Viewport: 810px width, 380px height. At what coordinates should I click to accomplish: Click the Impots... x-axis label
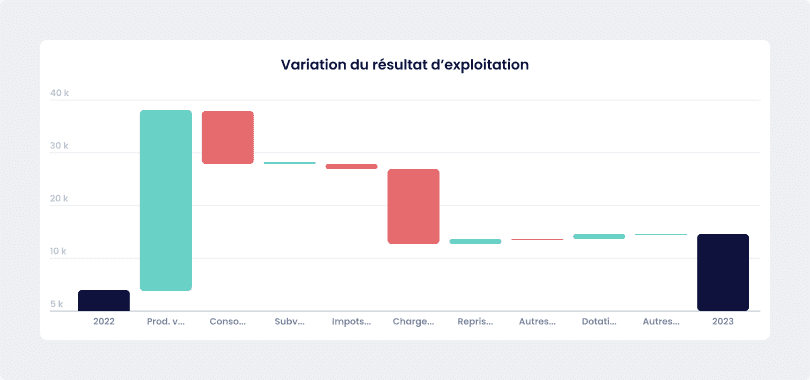(351, 321)
